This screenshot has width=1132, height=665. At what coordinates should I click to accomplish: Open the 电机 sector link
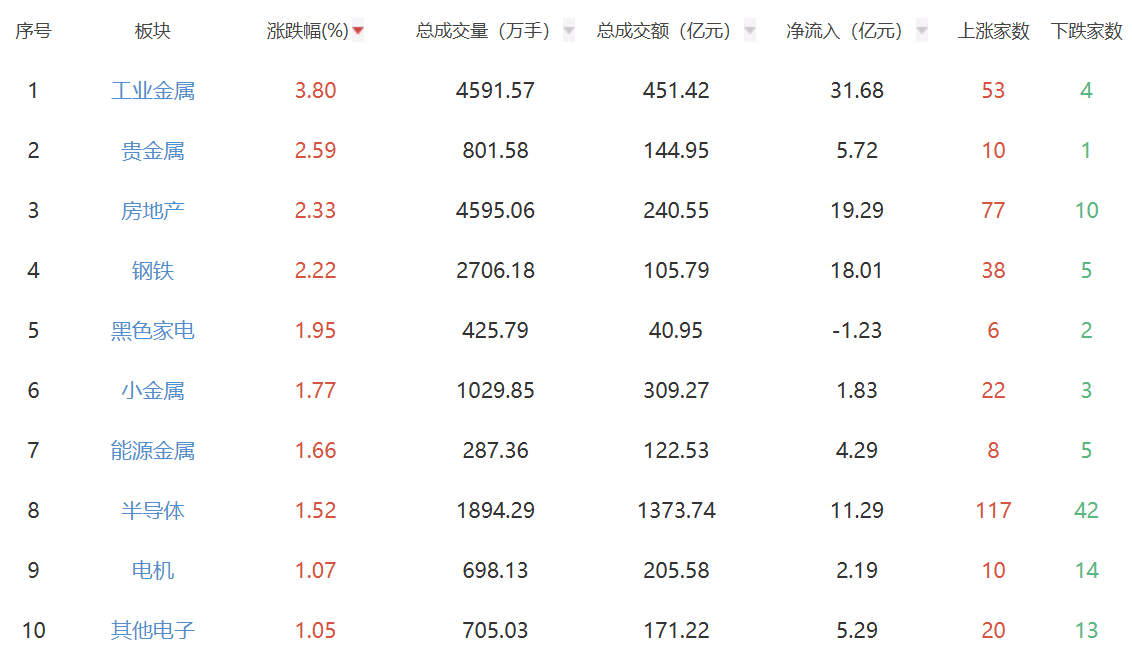(153, 571)
